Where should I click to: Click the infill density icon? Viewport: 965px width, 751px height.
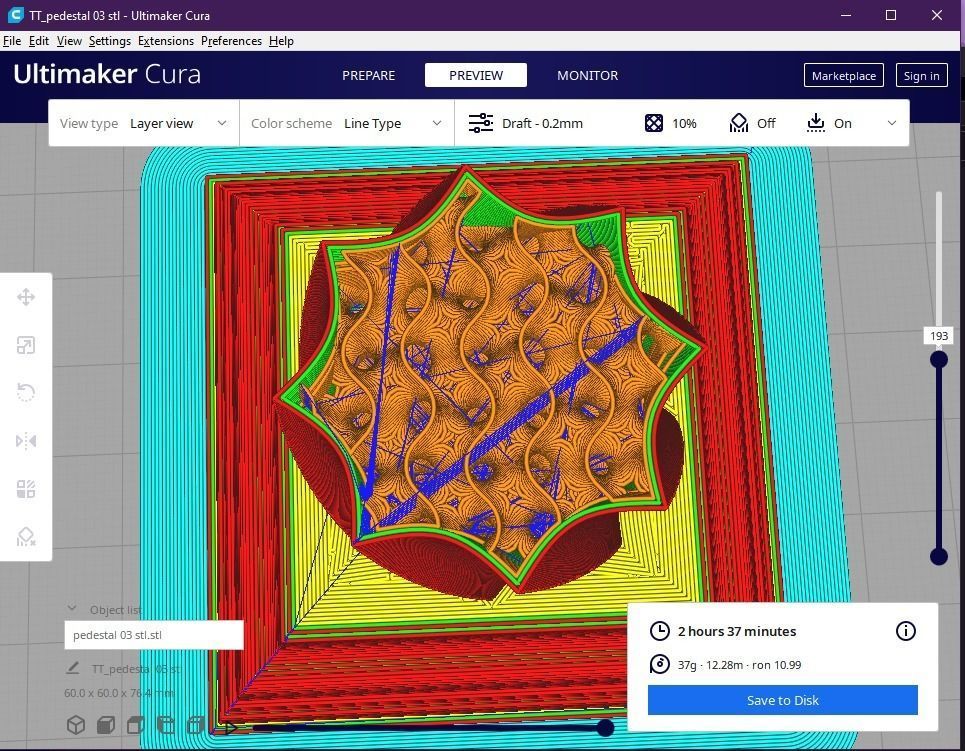pos(654,123)
